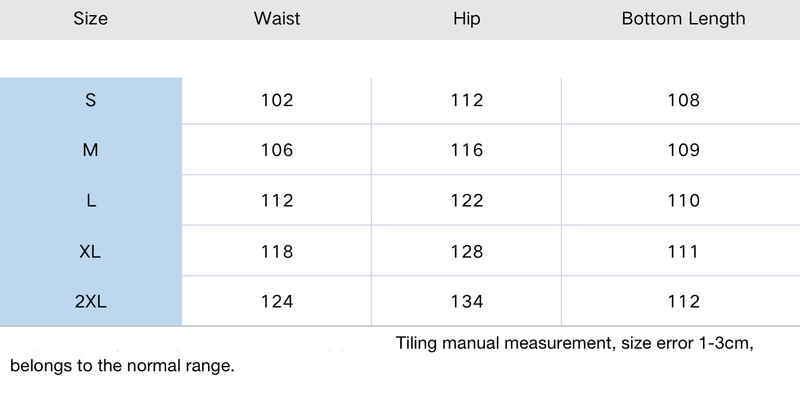Click bottom length value 108 for size S
Image resolution: width=800 pixels, height=417 pixels.
683,100
